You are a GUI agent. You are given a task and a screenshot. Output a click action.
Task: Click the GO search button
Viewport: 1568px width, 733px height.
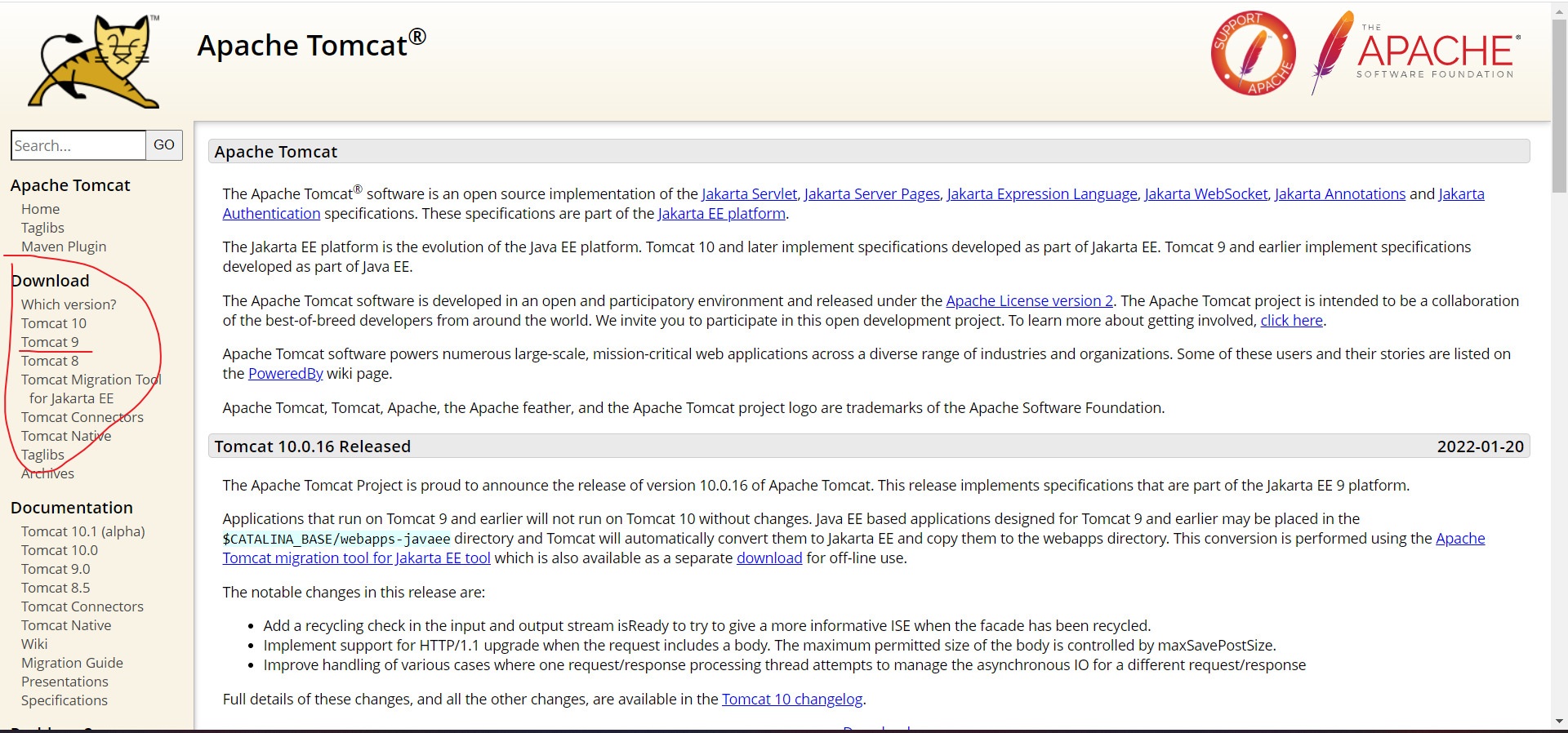pos(164,145)
